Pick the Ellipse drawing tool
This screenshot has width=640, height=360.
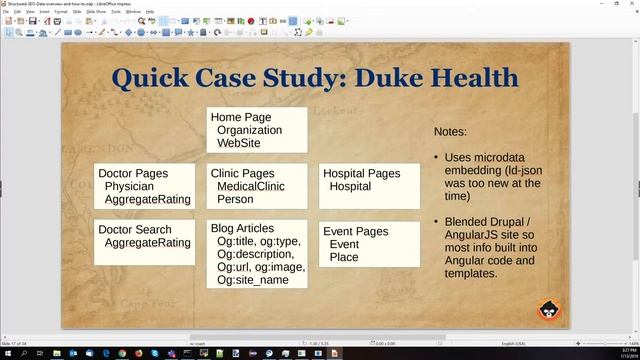[78, 32]
